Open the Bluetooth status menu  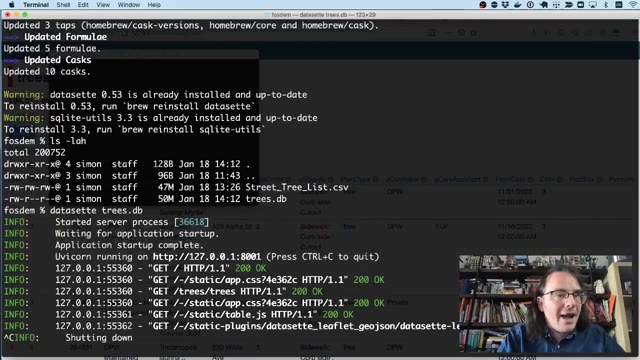(x=606, y=5)
